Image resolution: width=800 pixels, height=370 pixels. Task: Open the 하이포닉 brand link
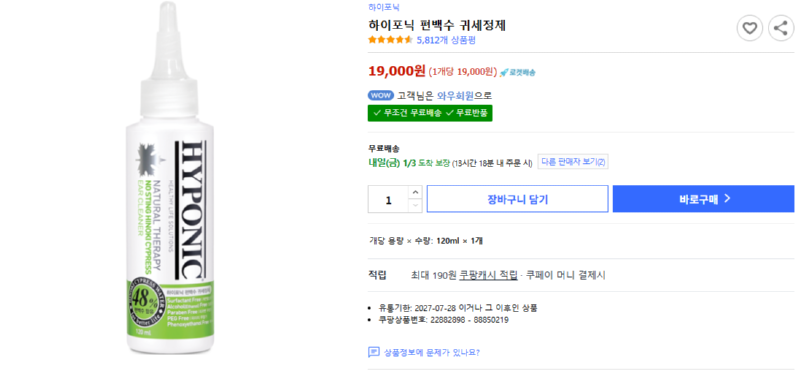[x=384, y=7]
